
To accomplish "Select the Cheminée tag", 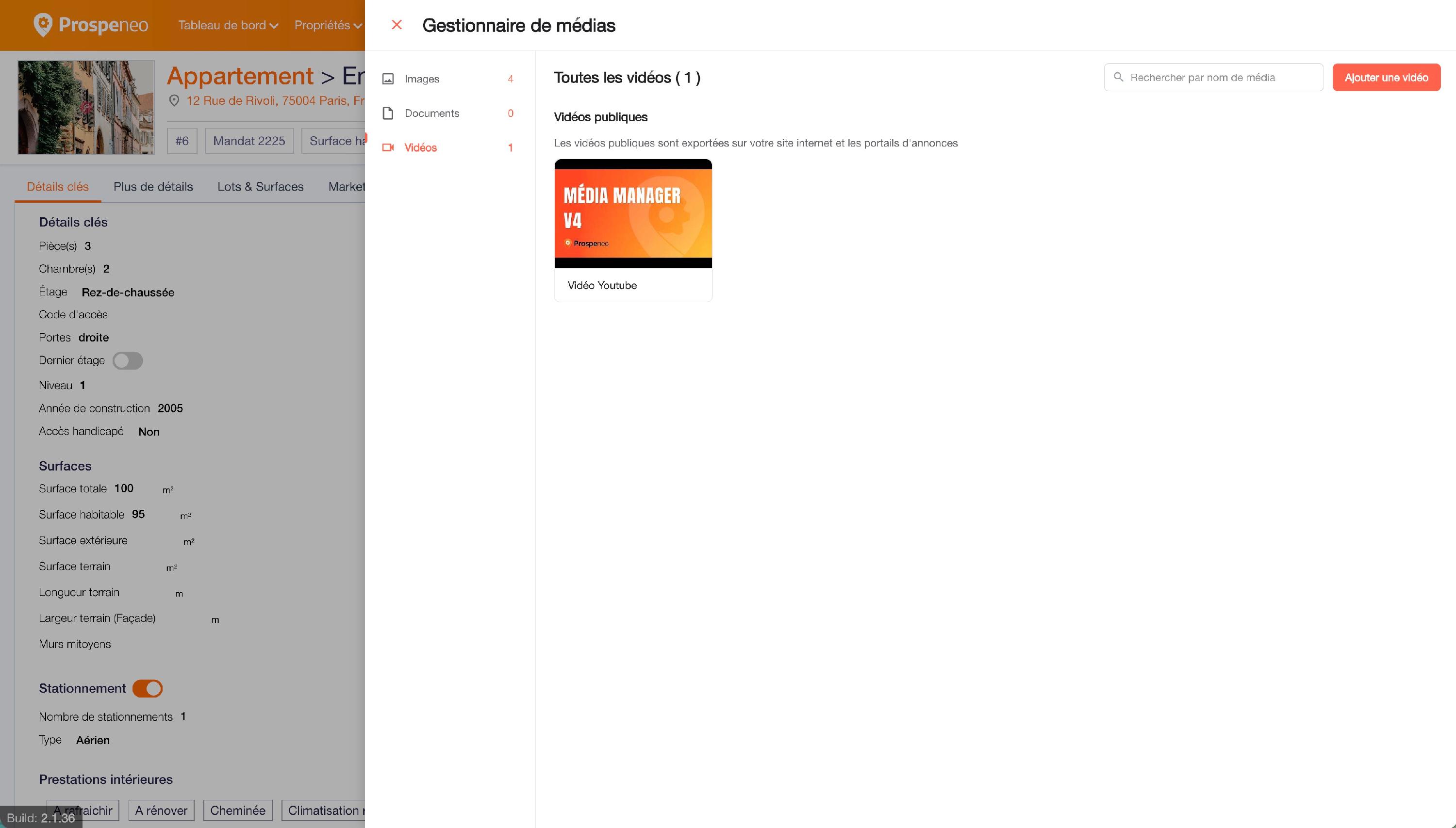I will pos(238,811).
